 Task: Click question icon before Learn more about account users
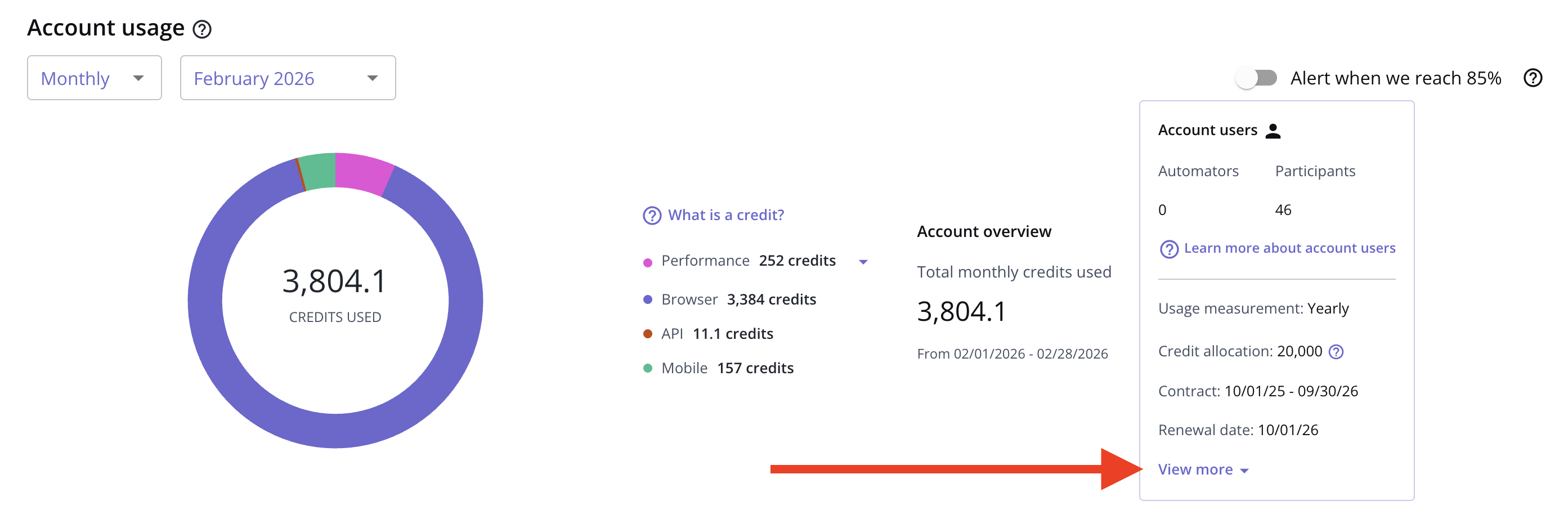[x=1168, y=249]
